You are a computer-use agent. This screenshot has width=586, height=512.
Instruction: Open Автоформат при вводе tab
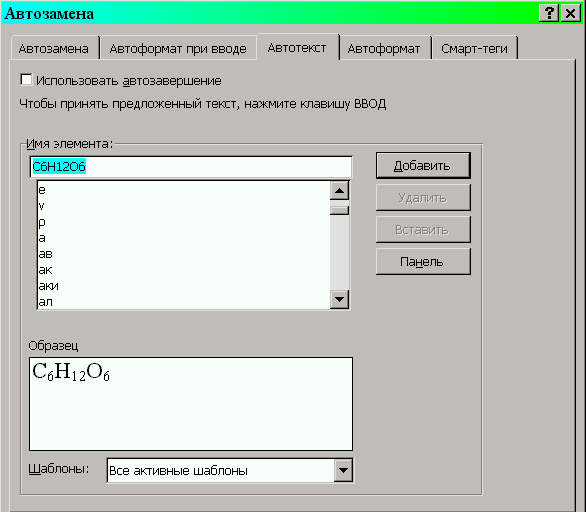[178, 48]
